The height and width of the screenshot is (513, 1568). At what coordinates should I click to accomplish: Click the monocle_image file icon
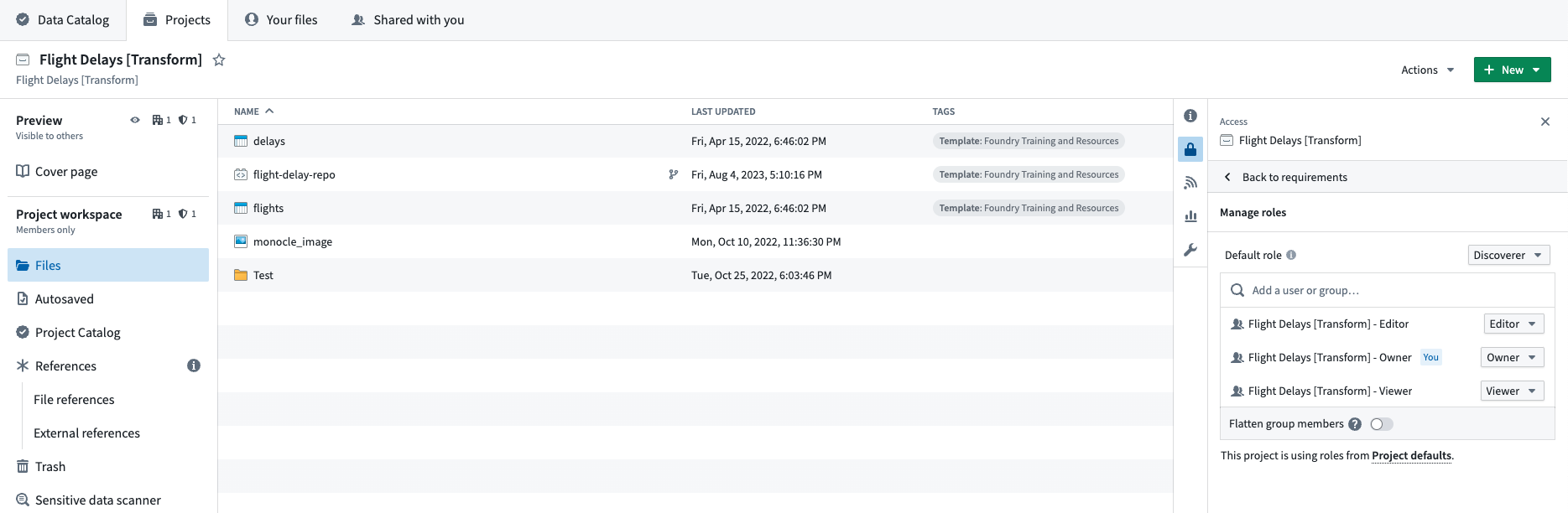pyautogui.click(x=241, y=241)
